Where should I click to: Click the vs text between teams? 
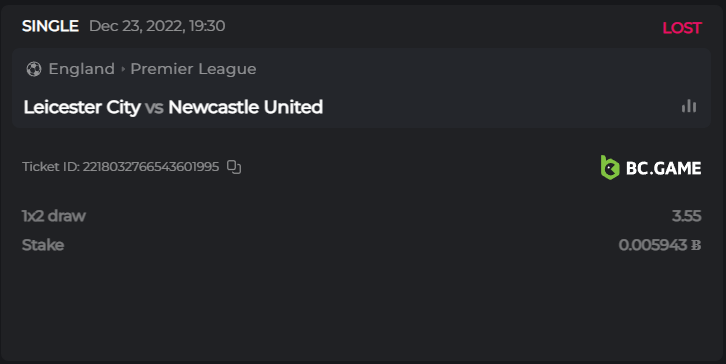point(154,107)
